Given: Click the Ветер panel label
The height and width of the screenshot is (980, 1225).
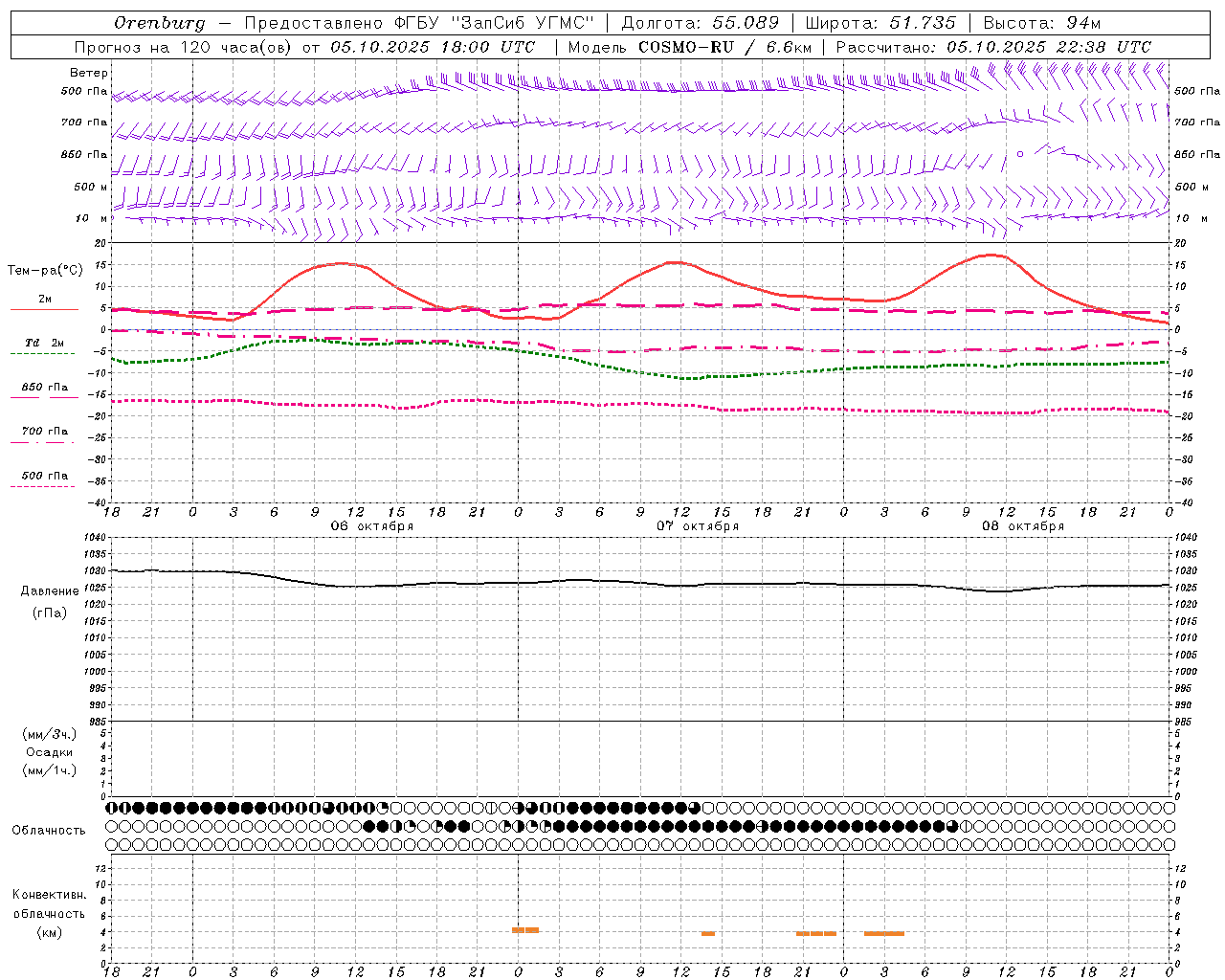Looking at the screenshot, I should pyautogui.click(x=89, y=73).
